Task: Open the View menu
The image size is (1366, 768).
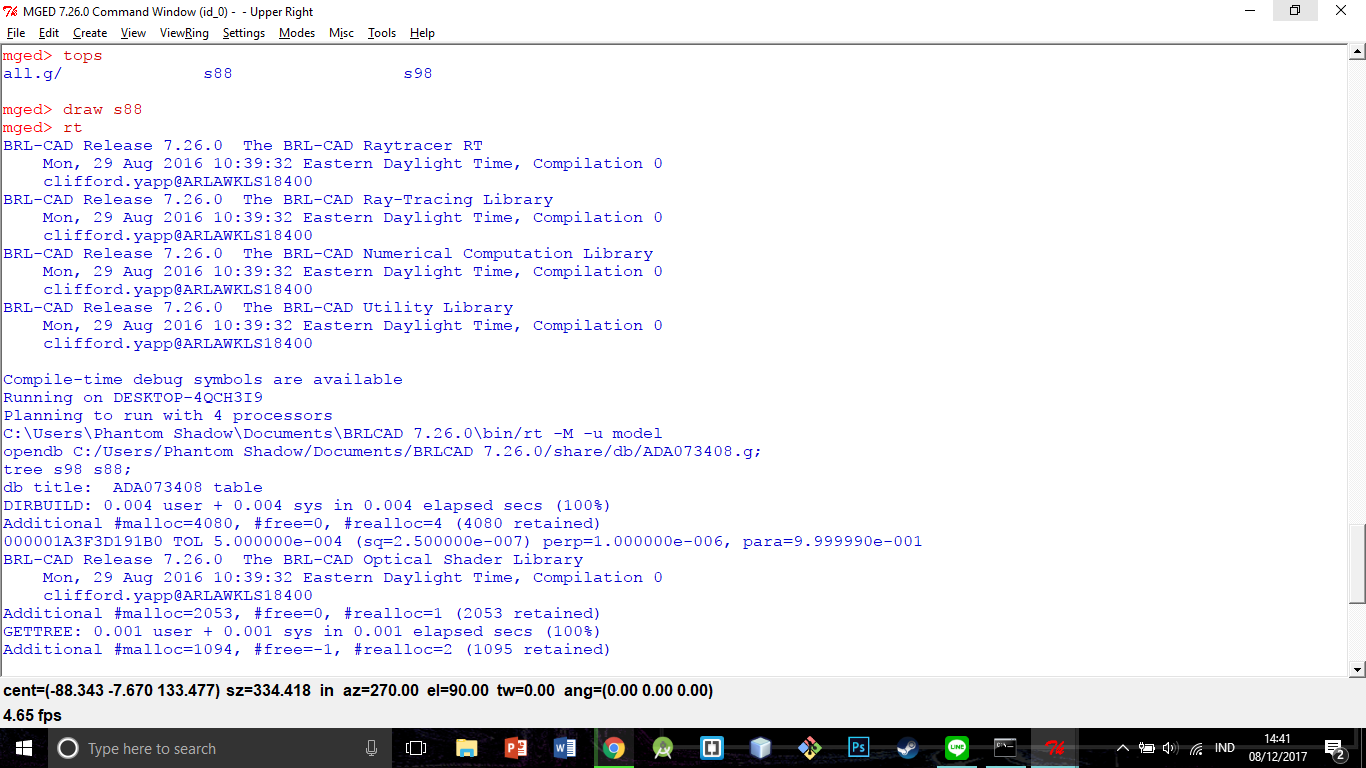Action: pos(133,33)
